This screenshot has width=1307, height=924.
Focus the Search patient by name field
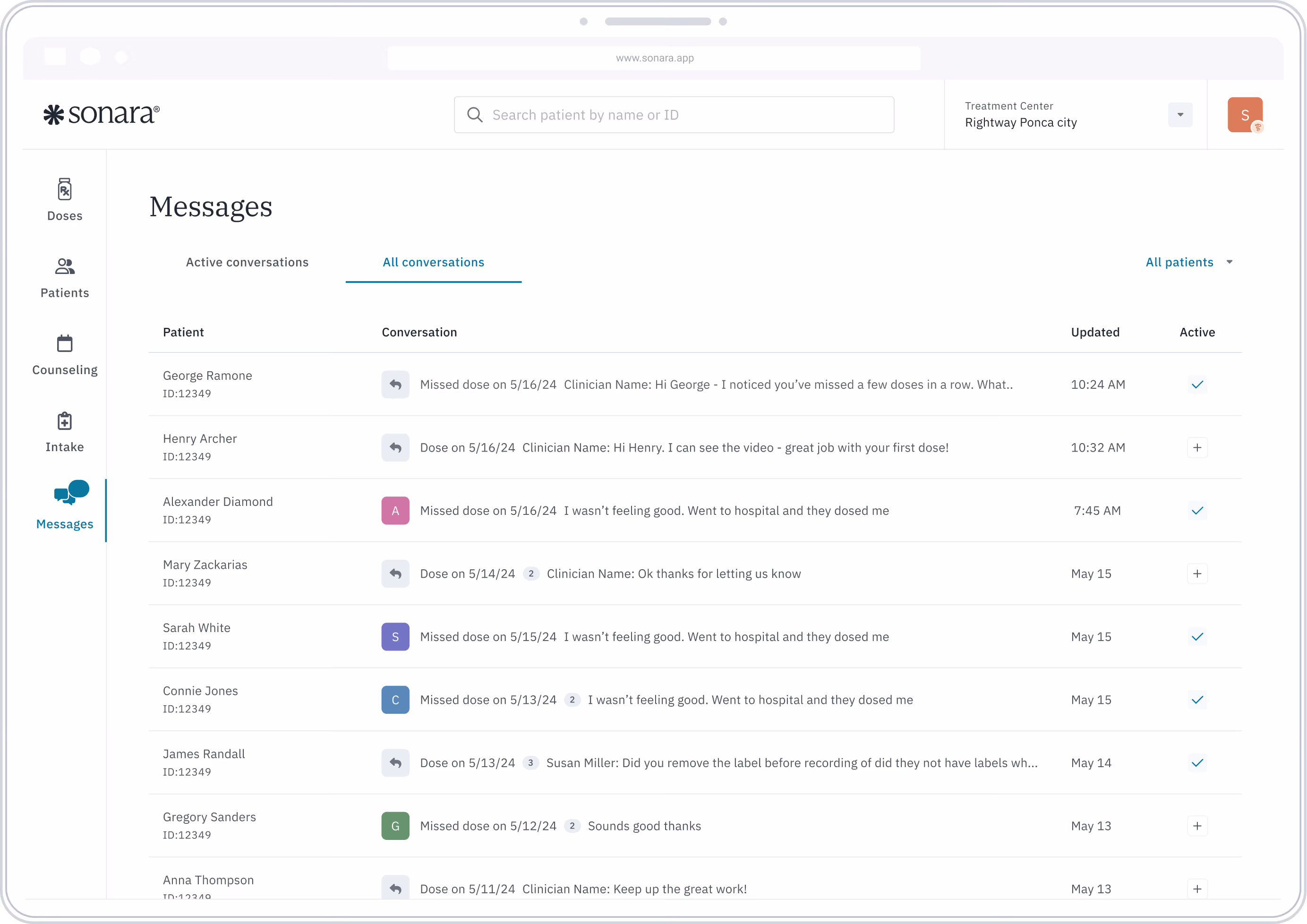point(674,115)
